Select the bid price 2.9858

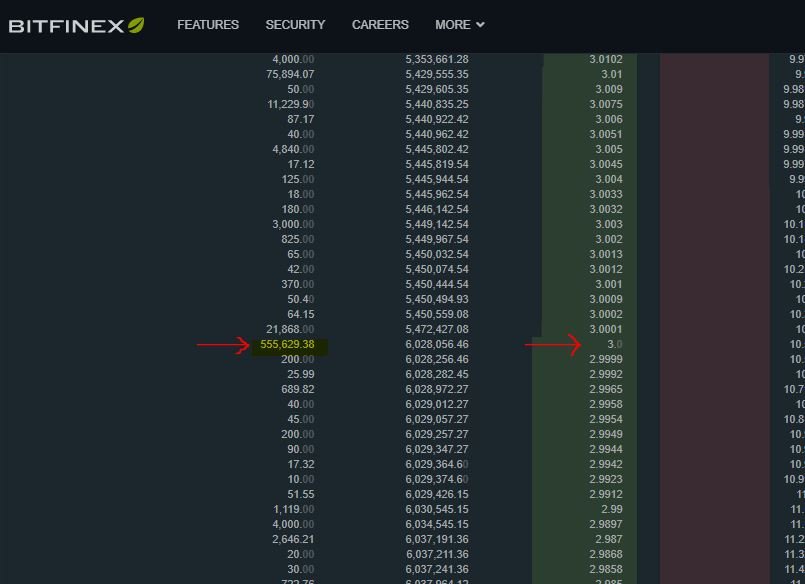pos(606,570)
